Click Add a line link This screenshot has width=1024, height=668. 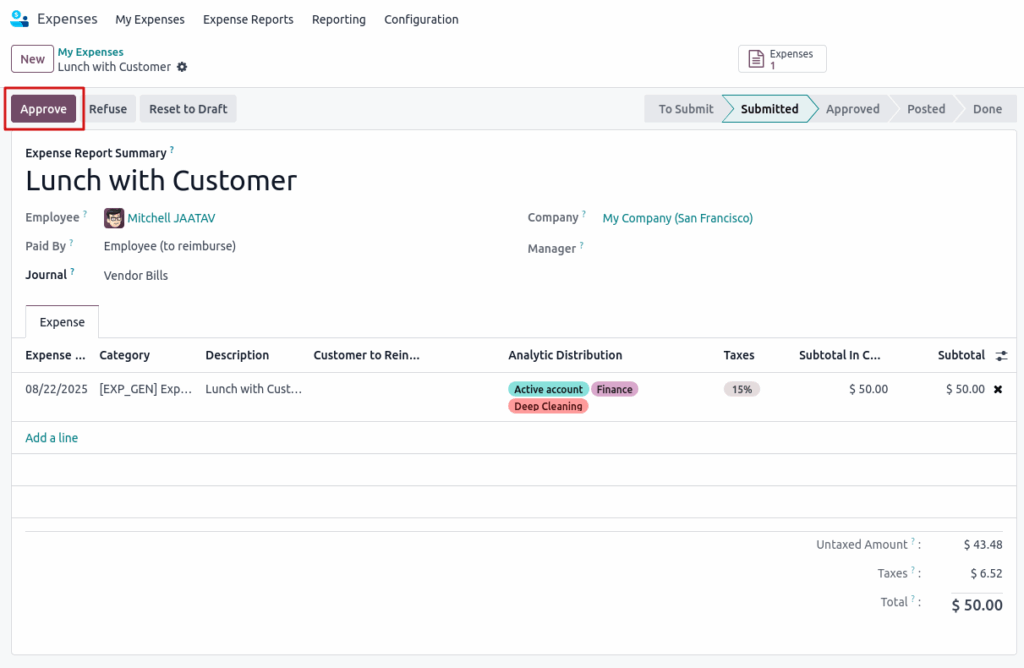pos(51,438)
